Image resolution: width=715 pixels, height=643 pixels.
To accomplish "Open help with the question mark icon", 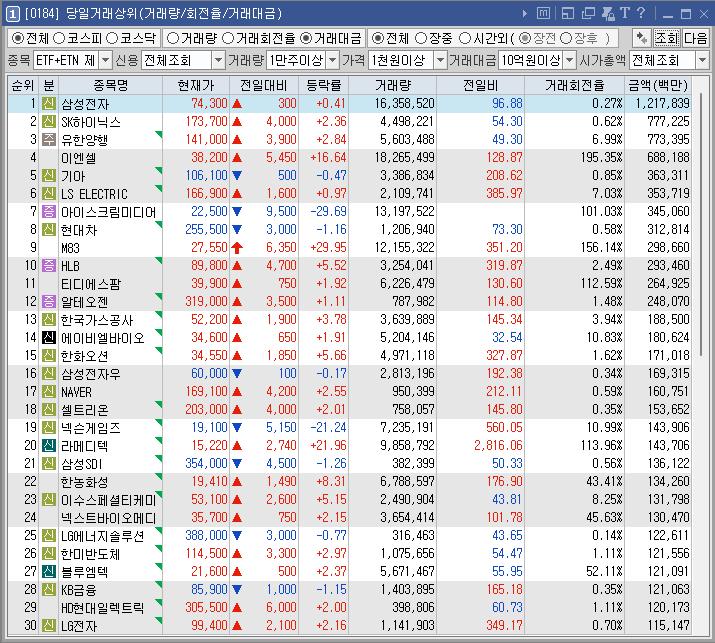I will point(641,13).
